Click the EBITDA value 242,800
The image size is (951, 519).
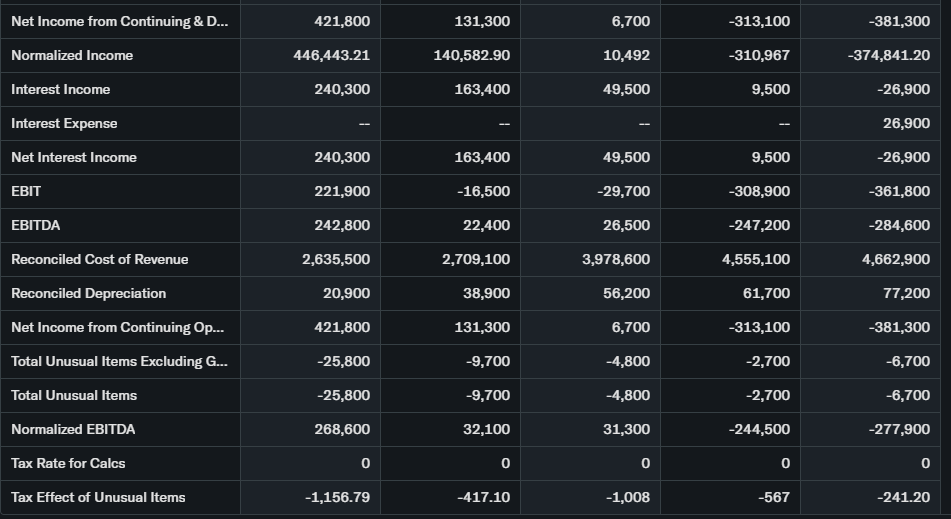[x=342, y=225]
